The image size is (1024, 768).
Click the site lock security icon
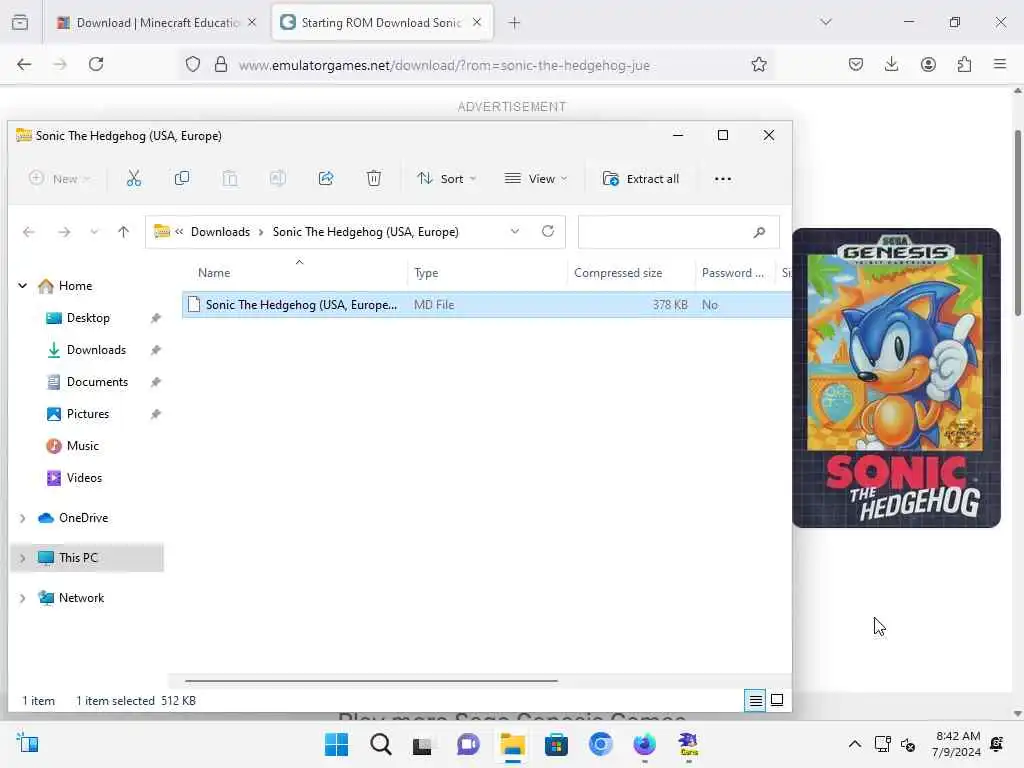[221, 64]
